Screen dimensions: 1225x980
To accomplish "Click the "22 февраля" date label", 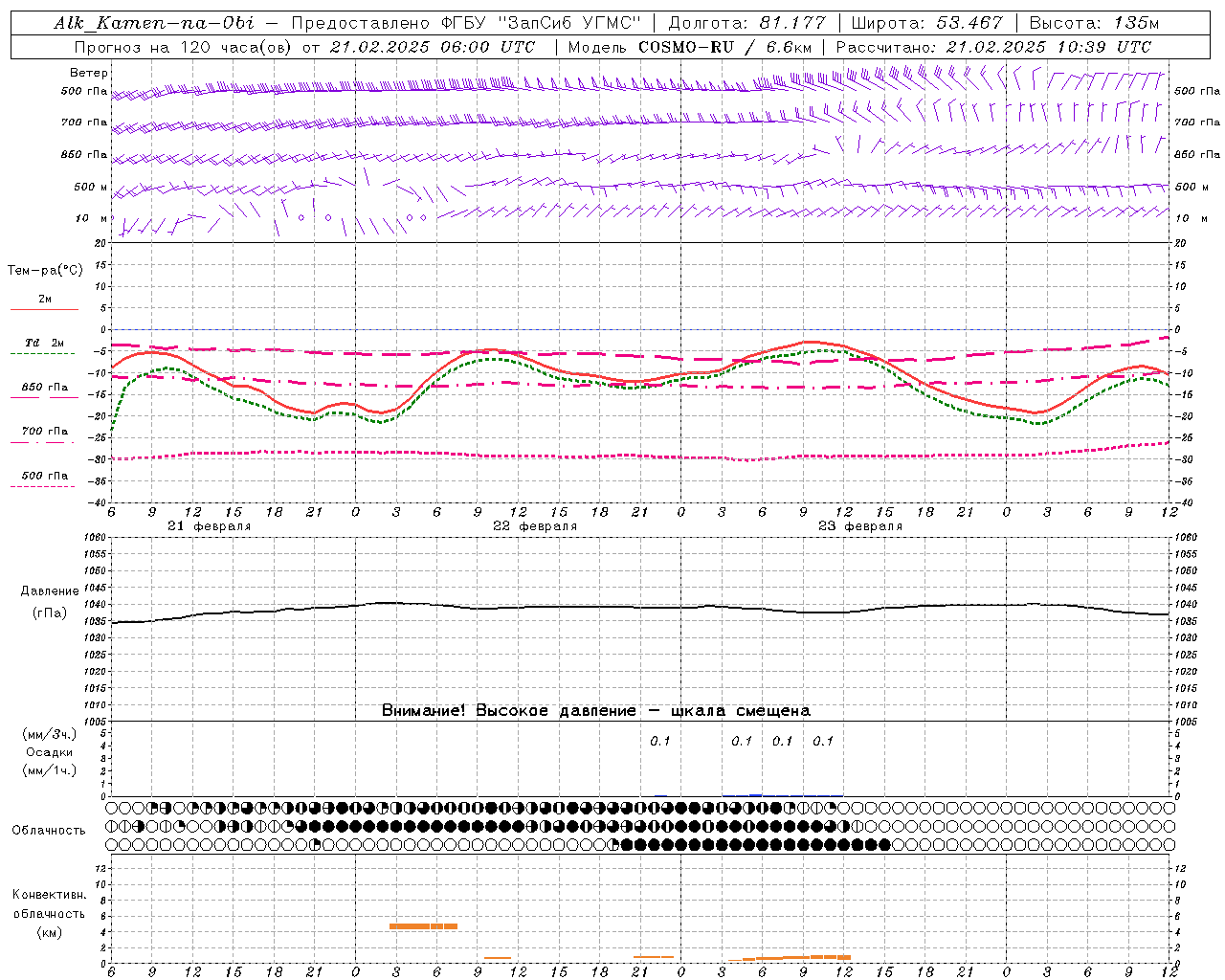I will click(535, 526).
